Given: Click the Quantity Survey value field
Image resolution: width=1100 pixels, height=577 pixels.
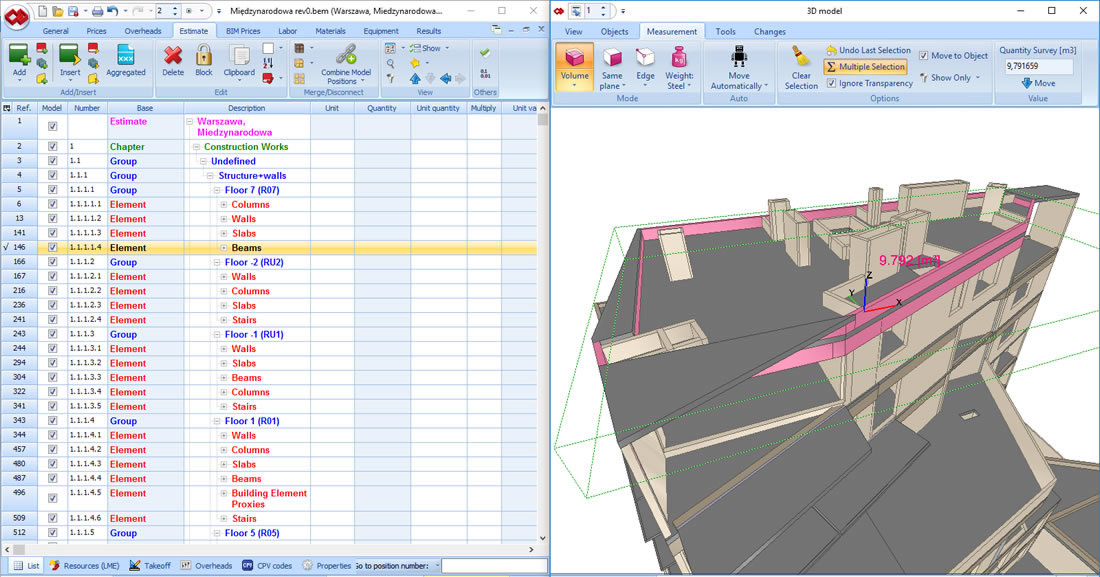Looking at the screenshot, I should click(x=1038, y=66).
